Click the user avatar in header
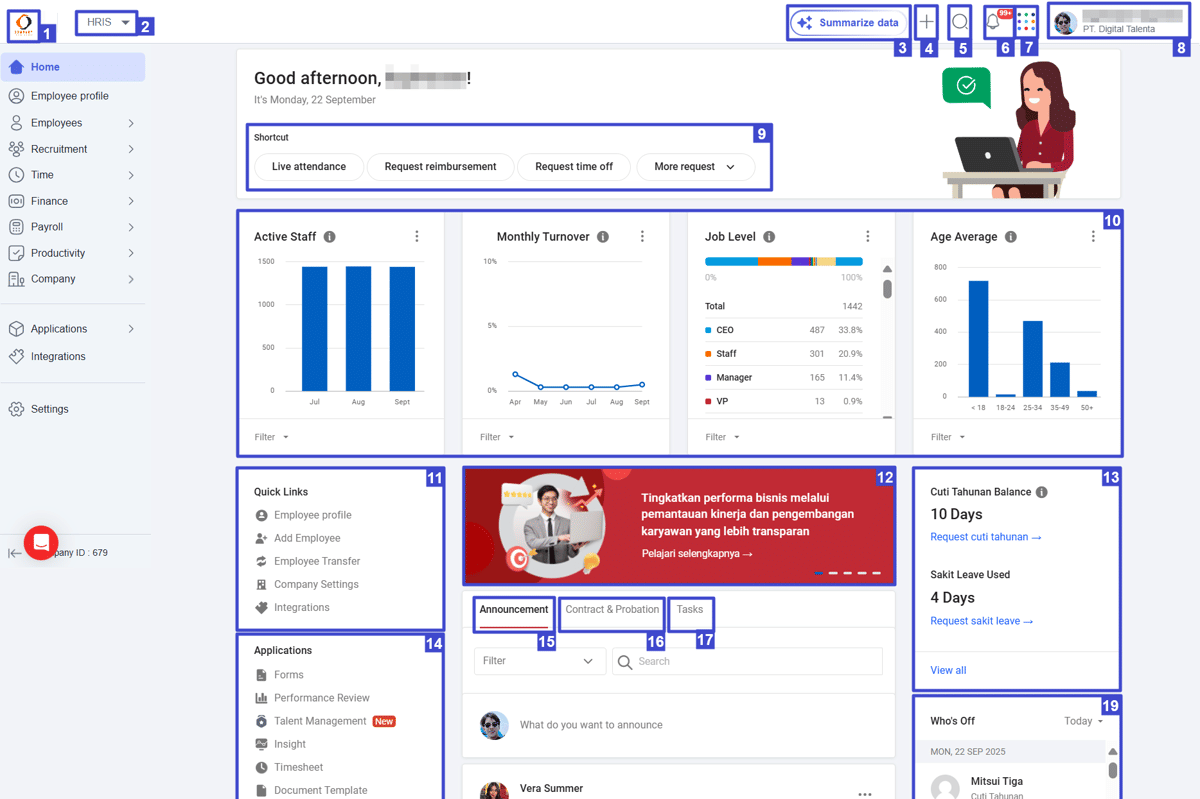This screenshot has height=799, width=1200. [x=1065, y=23]
